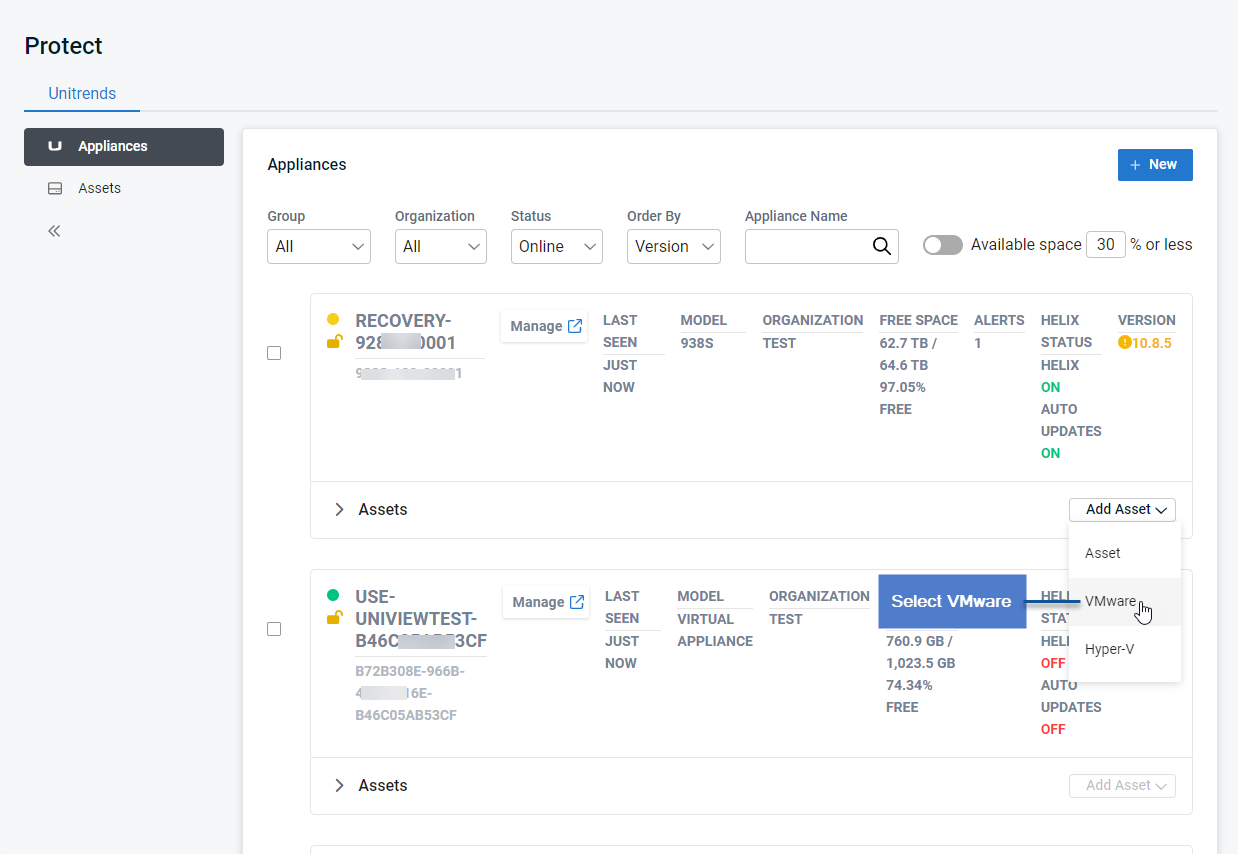Click yellow status dot of RECOVERY appliance
The height and width of the screenshot is (854, 1238).
(x=333, y=320)
